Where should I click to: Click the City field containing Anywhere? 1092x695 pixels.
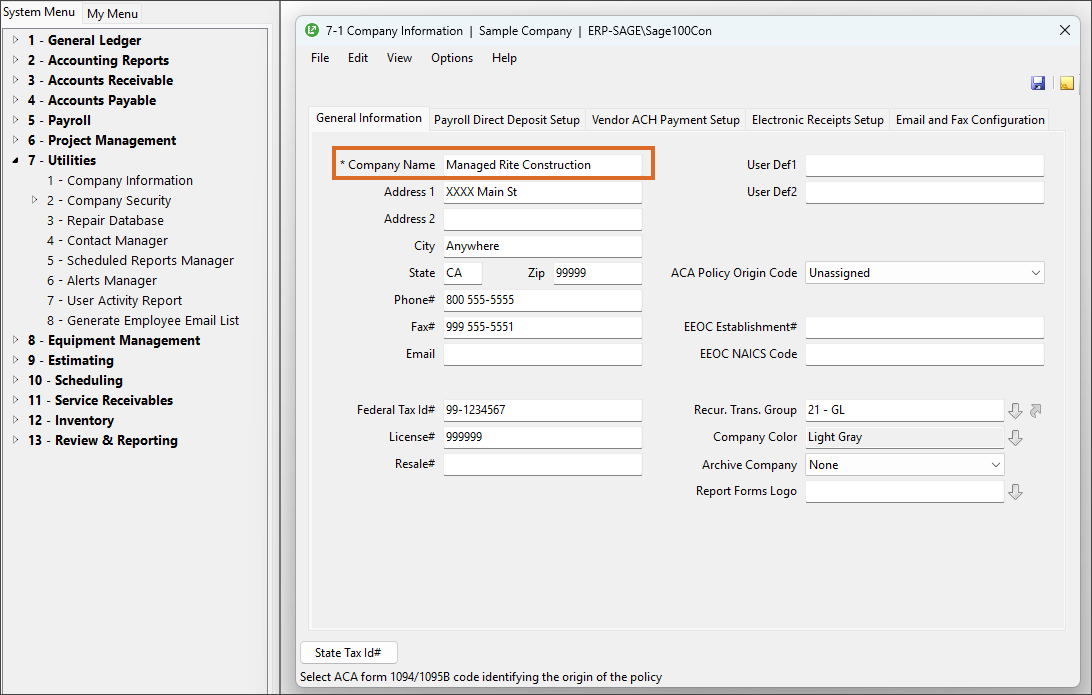pyautogui.click(x=543, y=246)
